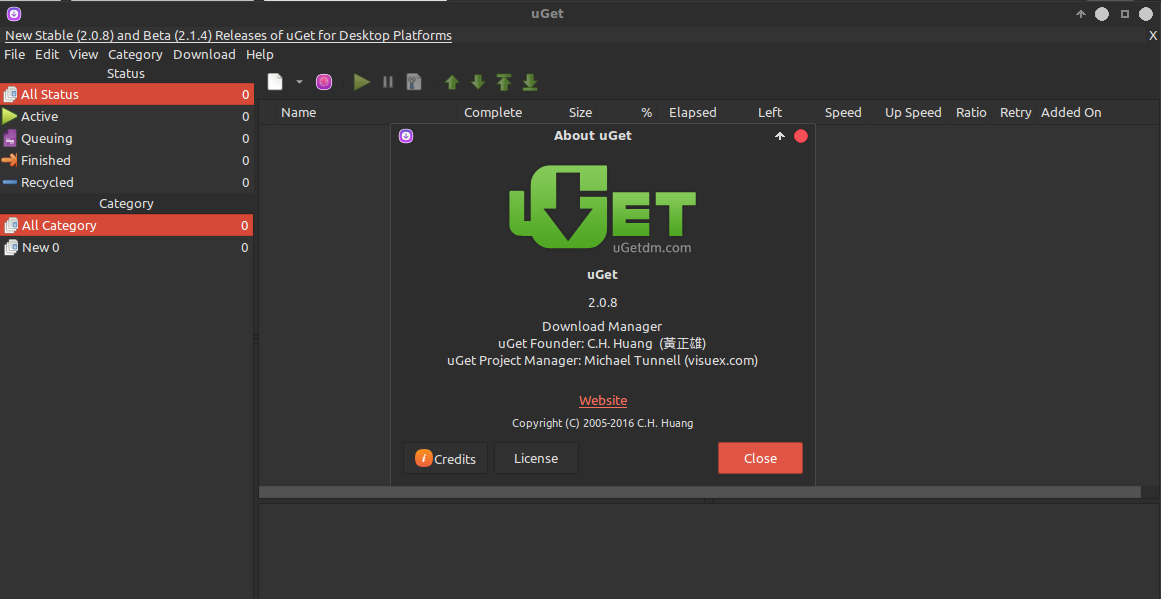Move download up in queue
Image resolution: width=1161 pixels, height=599 pixels.
pos(451,82)
